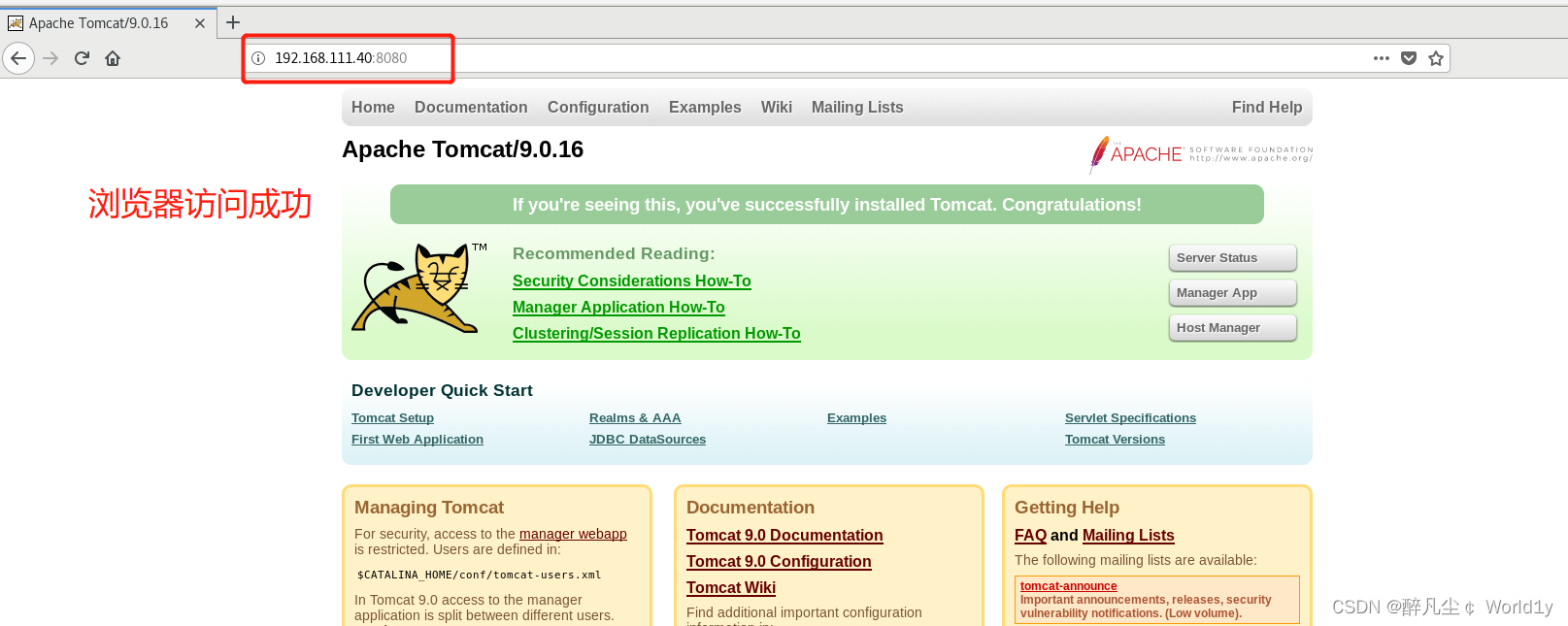Viewport: 1568px width, 626px height.
Task: Click the Host Manager button
Action: 1233,328
